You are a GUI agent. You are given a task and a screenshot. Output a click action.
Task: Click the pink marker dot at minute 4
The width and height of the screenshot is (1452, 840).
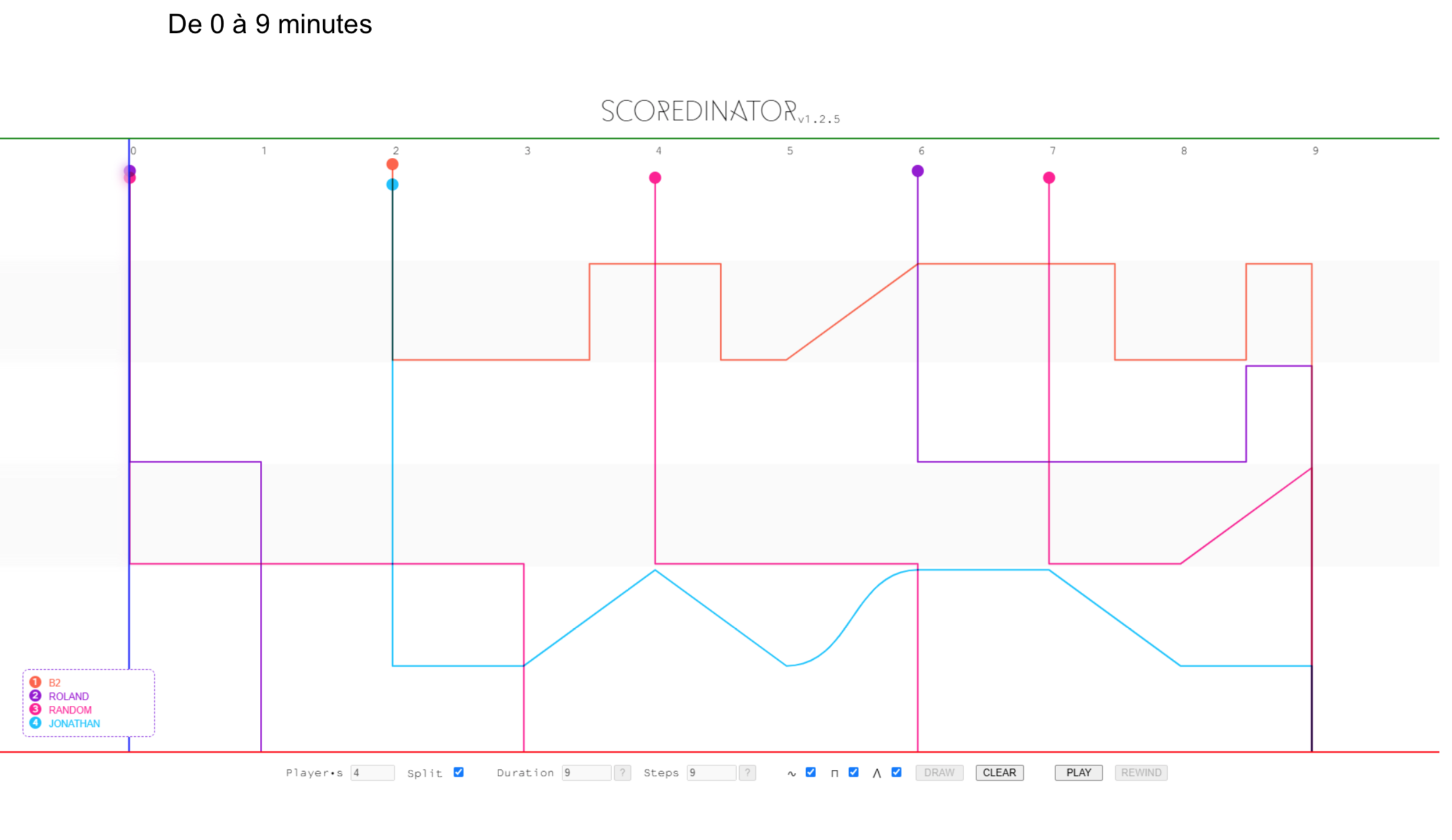point(655,178)
